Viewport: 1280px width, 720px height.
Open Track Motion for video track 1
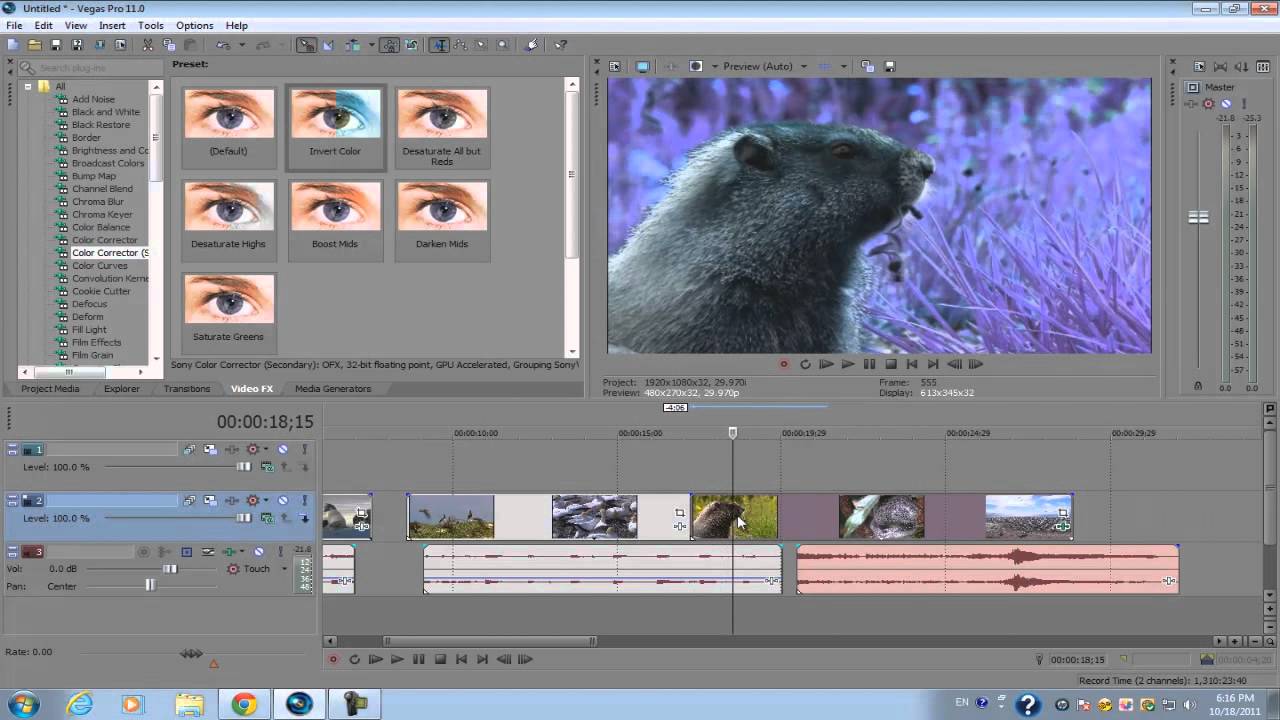coord(210,449)
